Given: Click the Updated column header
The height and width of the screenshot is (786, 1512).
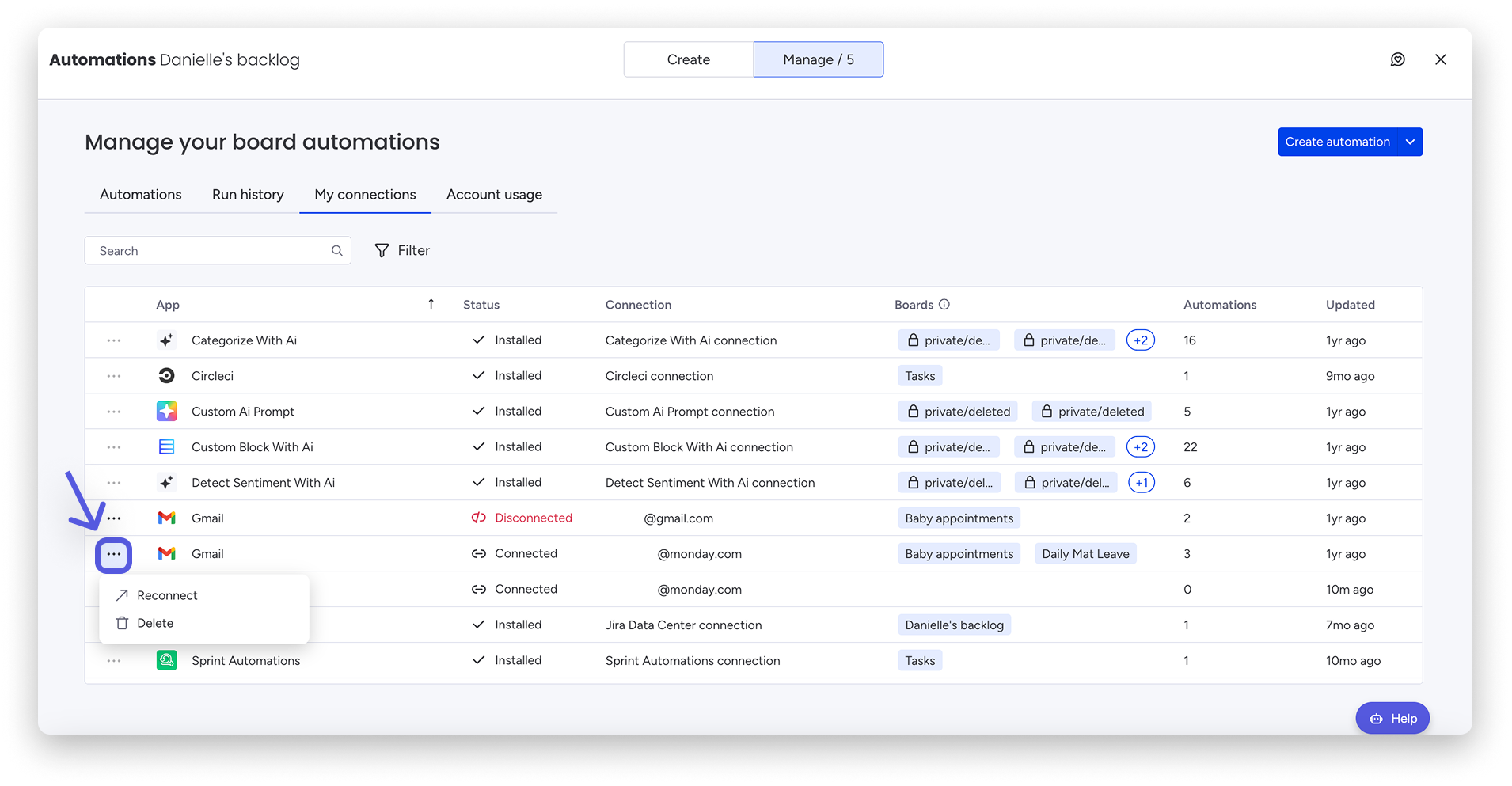Looking at the screenshot, I should pos(1350,305).
